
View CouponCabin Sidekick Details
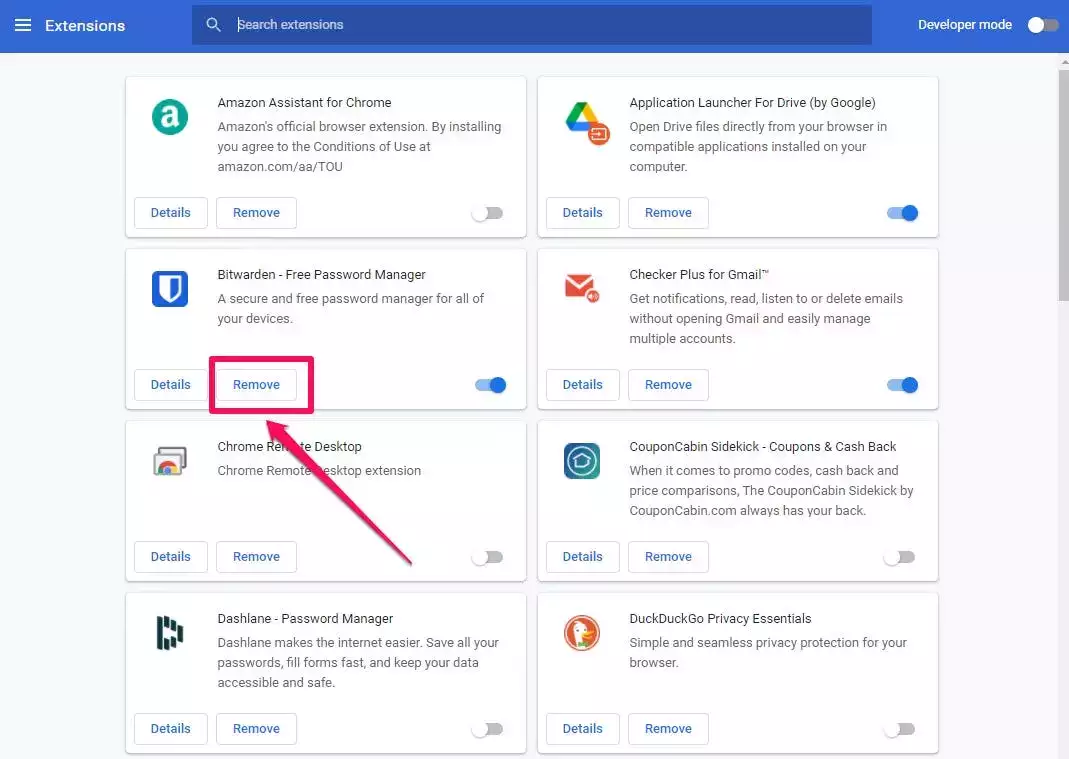(x=582, y=556)
